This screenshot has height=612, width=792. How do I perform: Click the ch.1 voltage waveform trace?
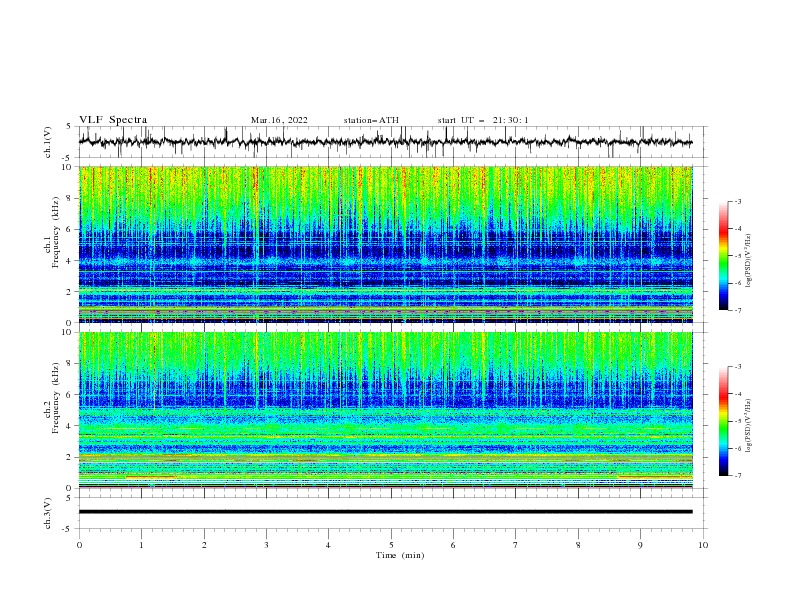(x=385, y=142)
